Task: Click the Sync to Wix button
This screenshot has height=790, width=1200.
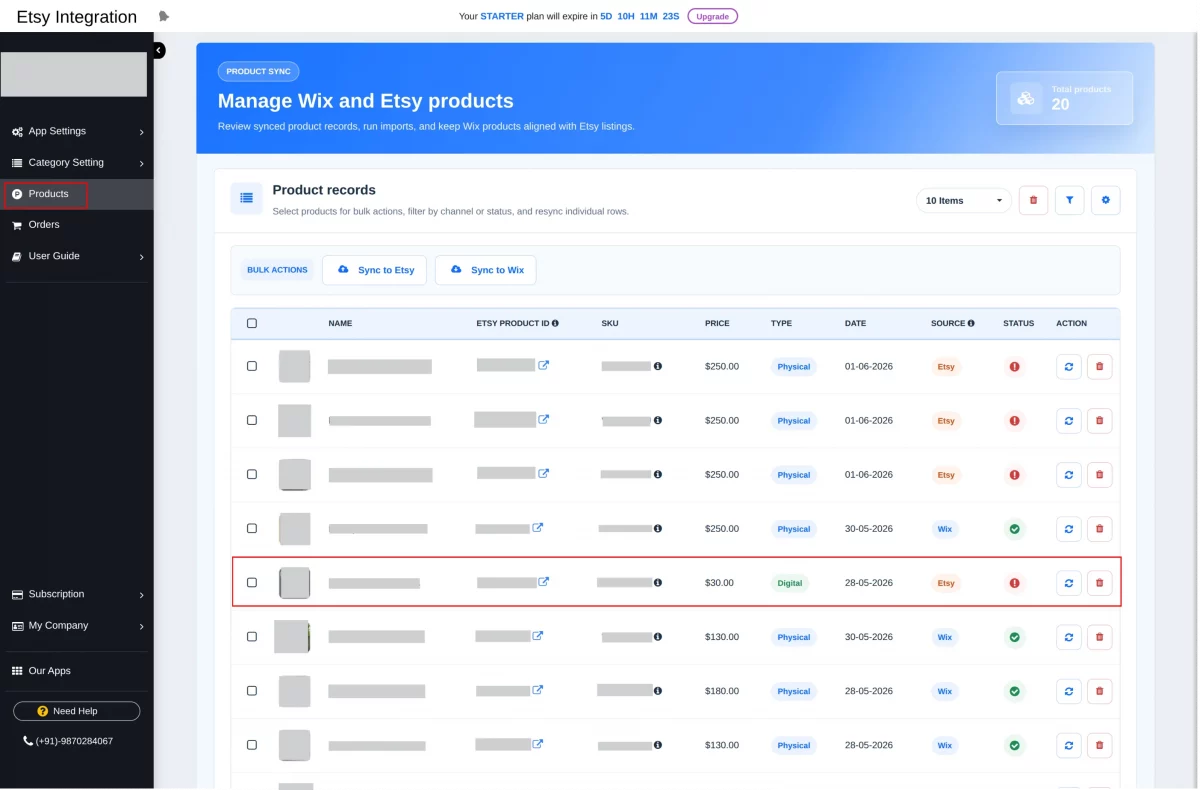Action: [x=486, y=270]
